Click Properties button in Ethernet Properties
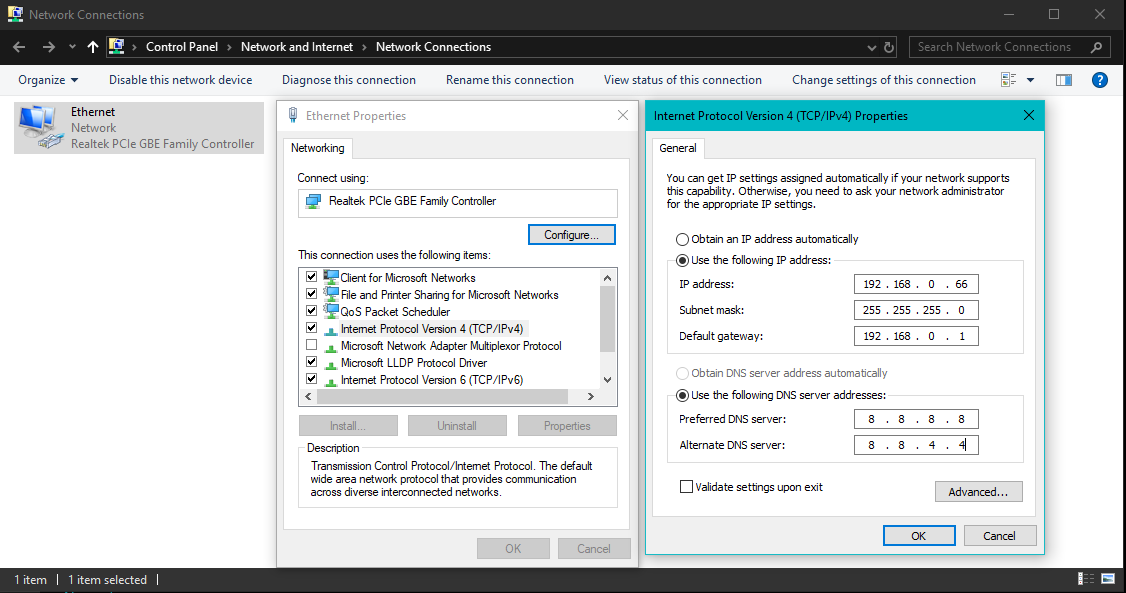Image resolution: width=1126 pixels, height=593 pixels. pyautogui.click(x=567, y=426)
